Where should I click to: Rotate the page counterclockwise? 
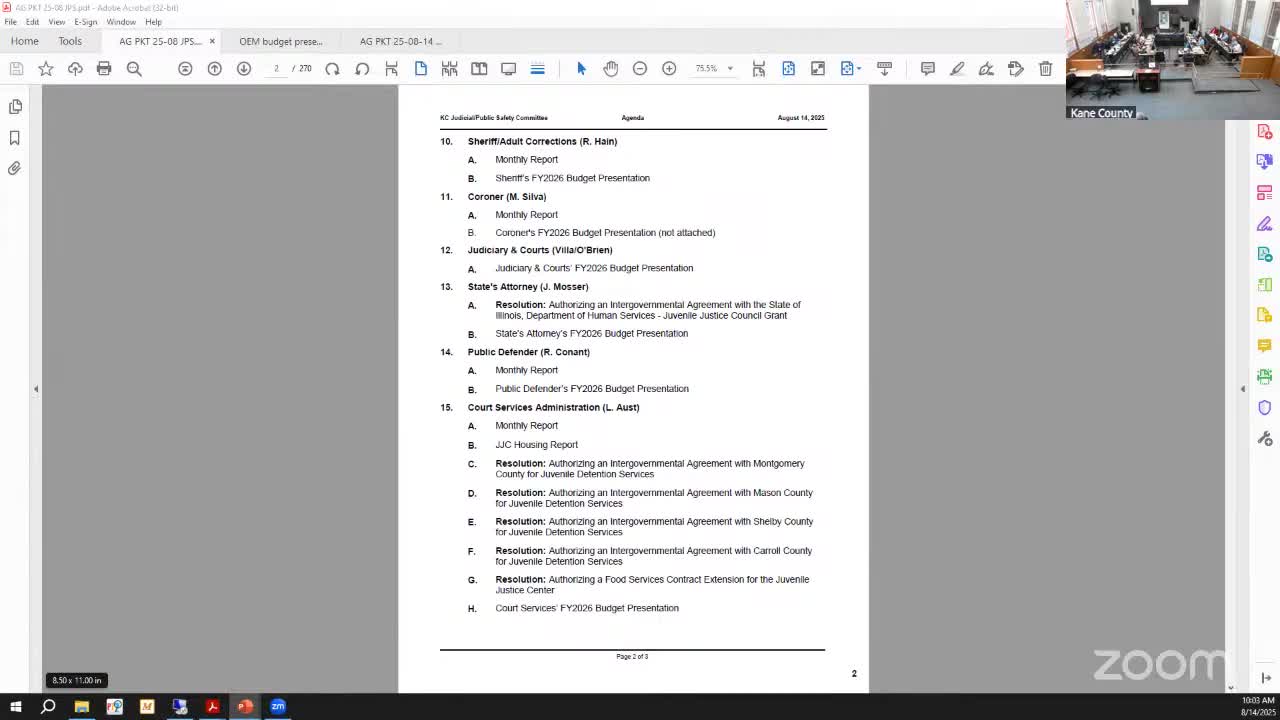(x=362, y=68)
